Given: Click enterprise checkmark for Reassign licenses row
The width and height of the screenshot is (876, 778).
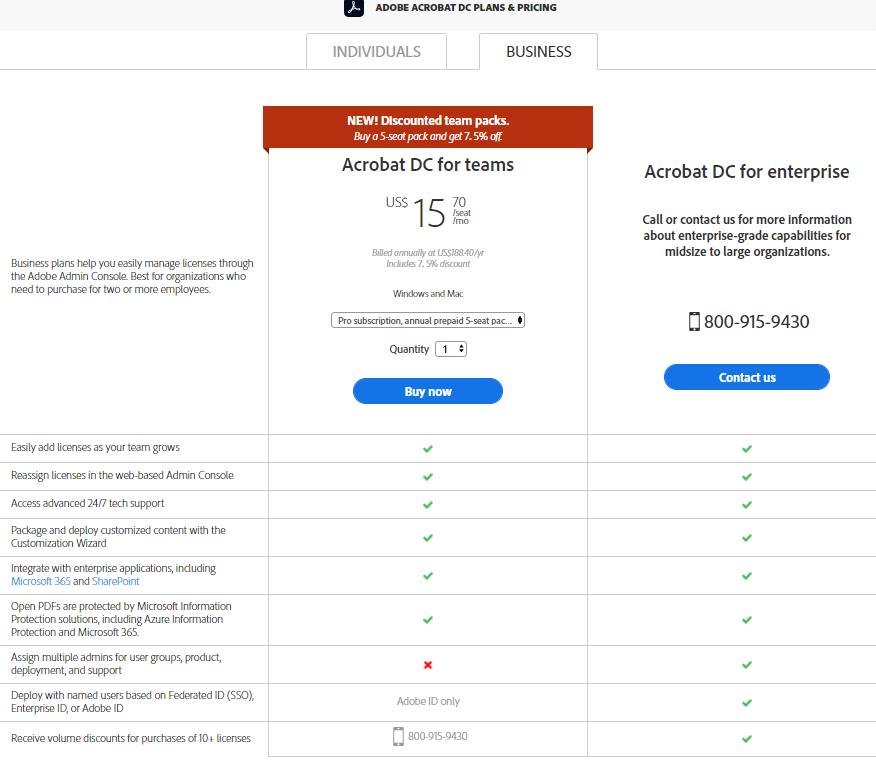Looking at the screenshot, I should [747, 476].
